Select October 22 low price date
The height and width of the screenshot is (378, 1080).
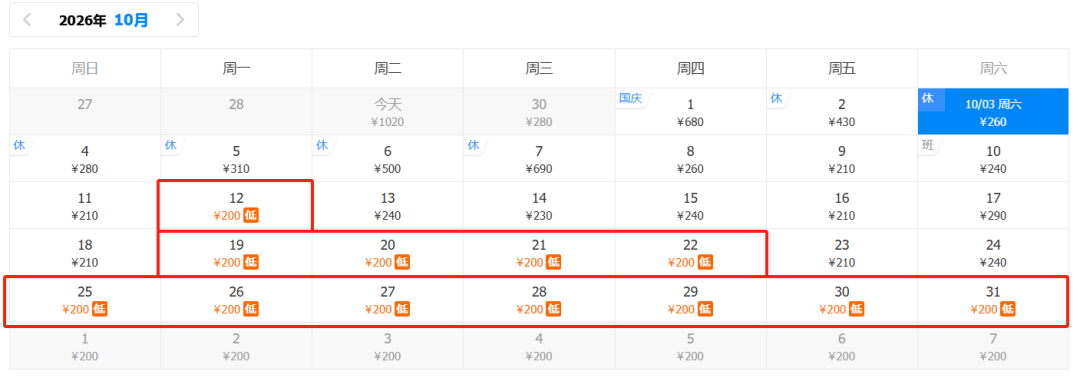click(x=691, y=252)
